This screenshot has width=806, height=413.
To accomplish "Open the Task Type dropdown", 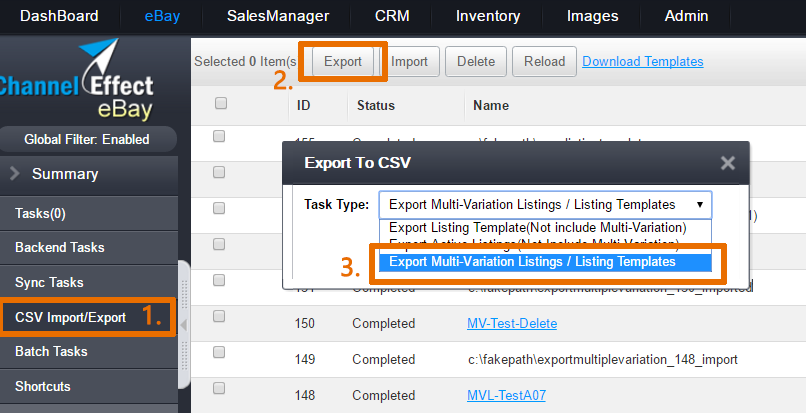I will click(x=545, y=205).
